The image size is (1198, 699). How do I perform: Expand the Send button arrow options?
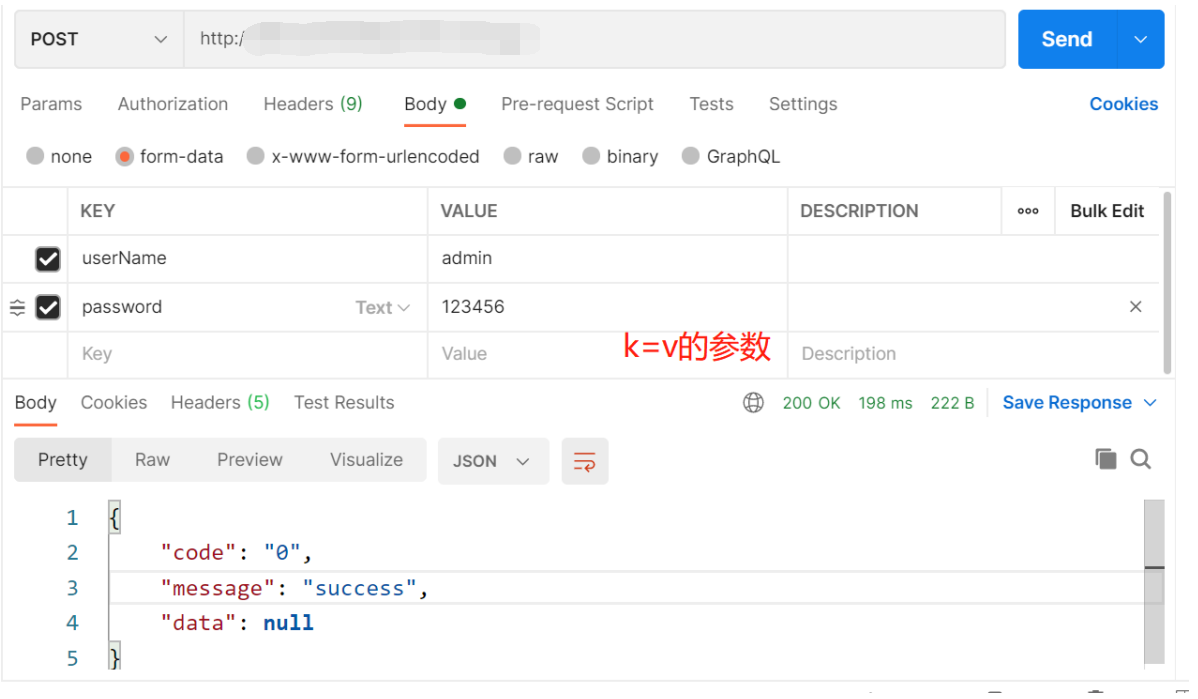(1141, 39)
